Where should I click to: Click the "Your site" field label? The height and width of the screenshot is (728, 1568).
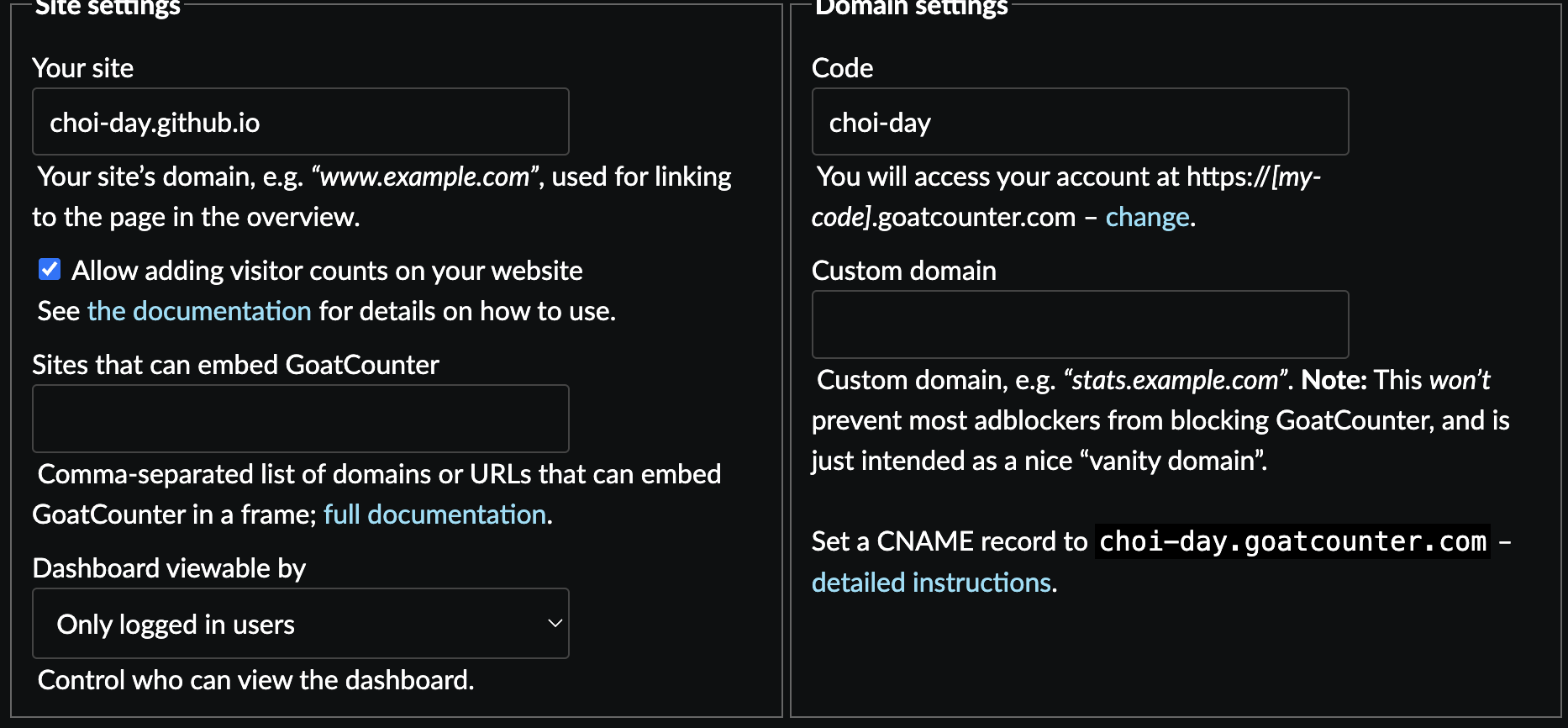click(83, 68)
